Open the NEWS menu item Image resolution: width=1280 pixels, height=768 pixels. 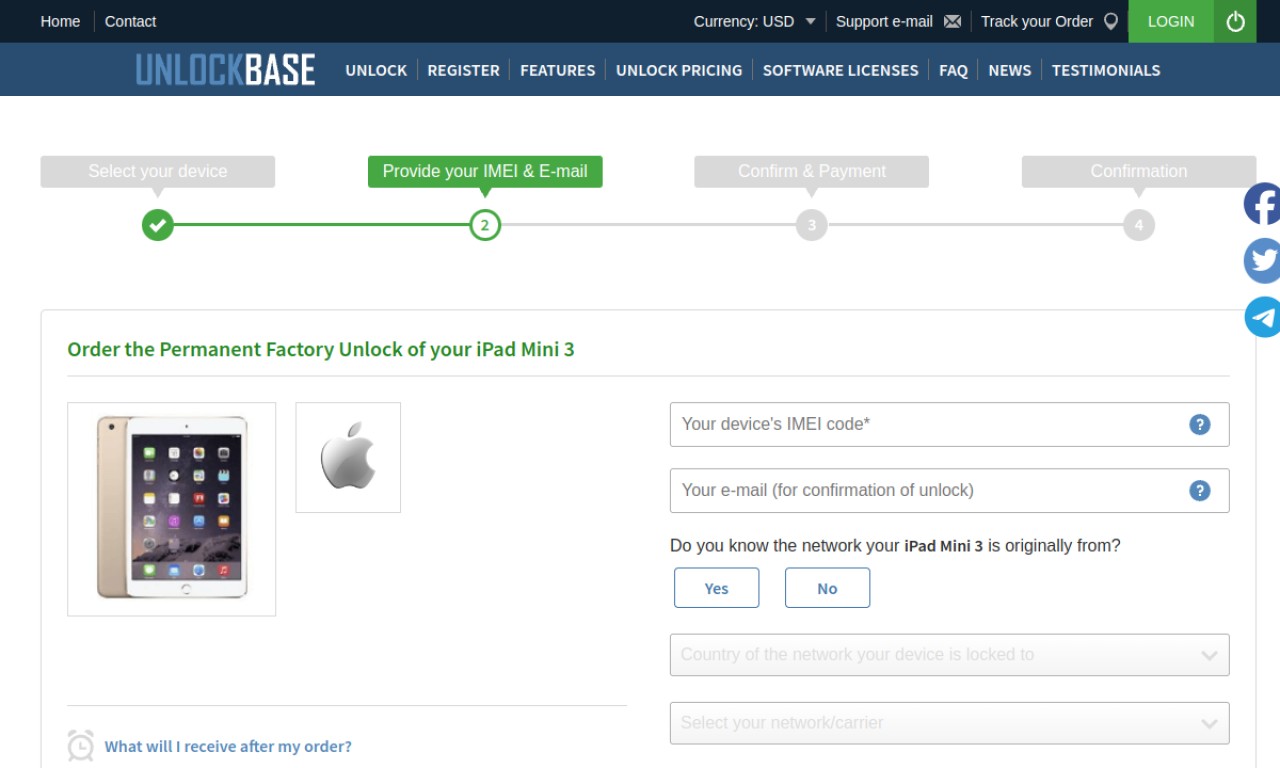click(1009, 70)
